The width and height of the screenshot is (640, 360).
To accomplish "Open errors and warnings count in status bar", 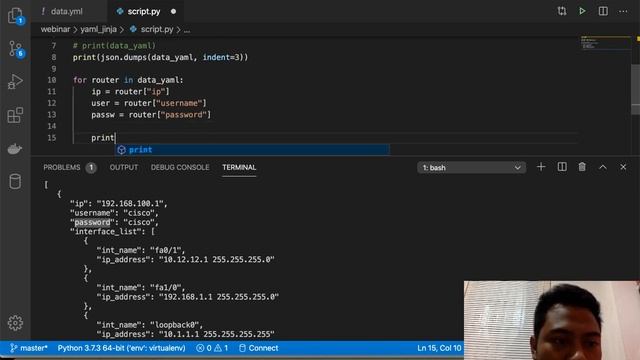I will point(212,348).
